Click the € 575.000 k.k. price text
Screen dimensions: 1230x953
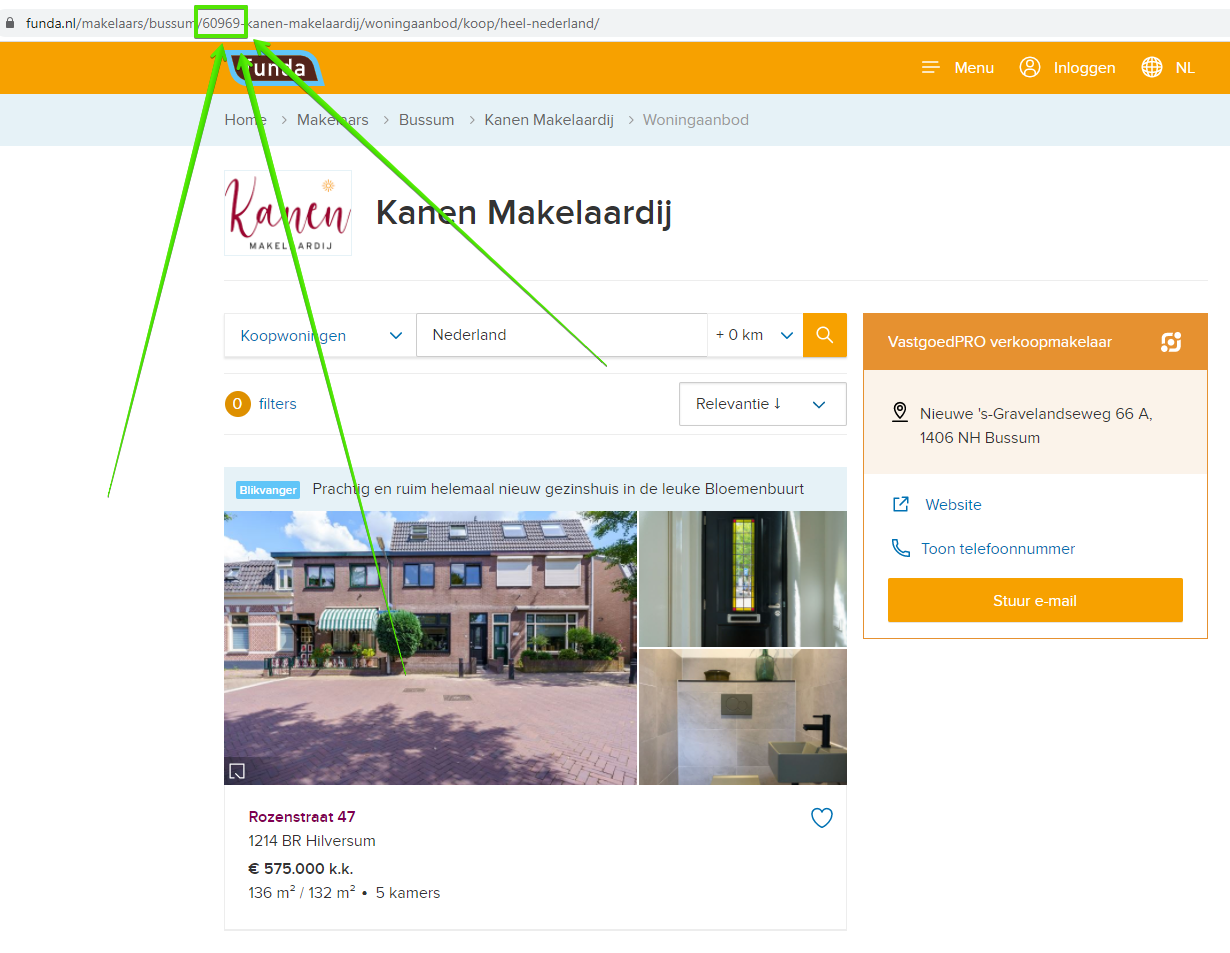(x=301, y=868)
